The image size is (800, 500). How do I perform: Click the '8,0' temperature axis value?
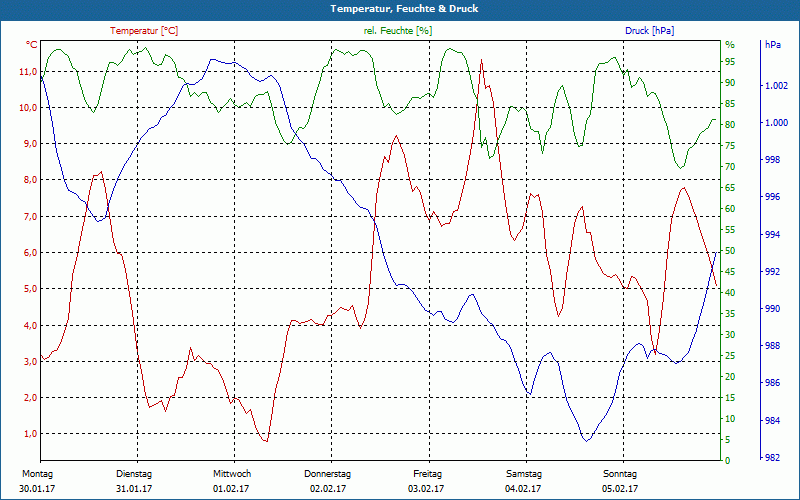pyautogui.click(x=30, y=180)
